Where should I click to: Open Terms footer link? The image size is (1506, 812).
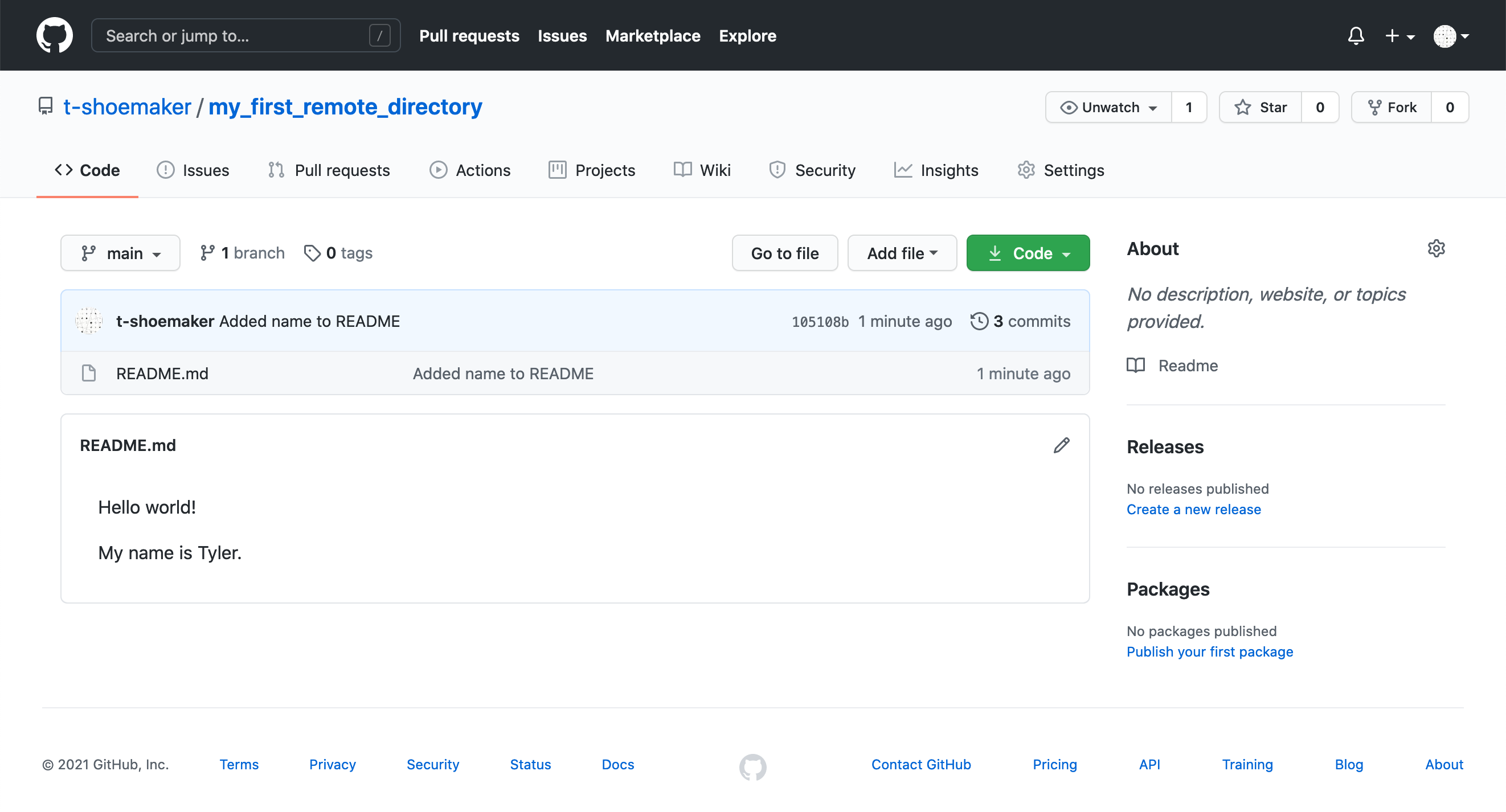(x=239, y=764)
